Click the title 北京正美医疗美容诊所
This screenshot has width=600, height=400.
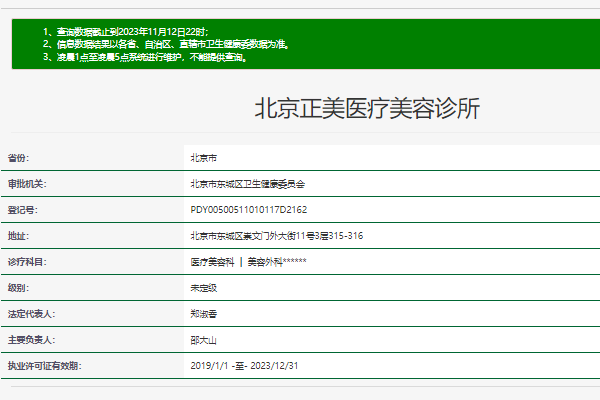[367, 110]
